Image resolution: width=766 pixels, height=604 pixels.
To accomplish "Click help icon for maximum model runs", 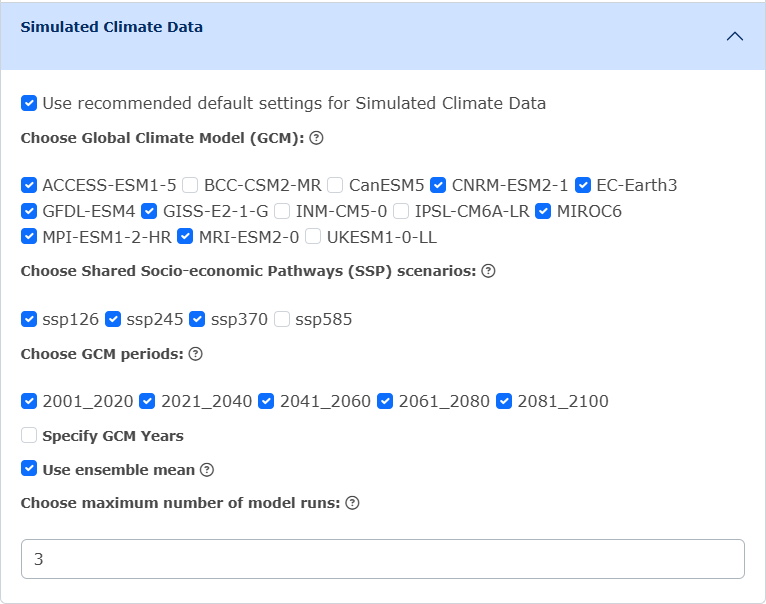I will pos(352,503).
